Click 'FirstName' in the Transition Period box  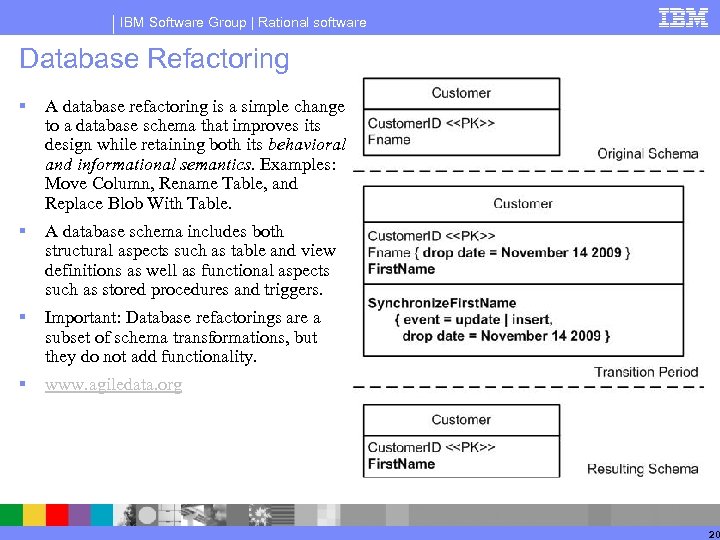[x=401, y=269]
